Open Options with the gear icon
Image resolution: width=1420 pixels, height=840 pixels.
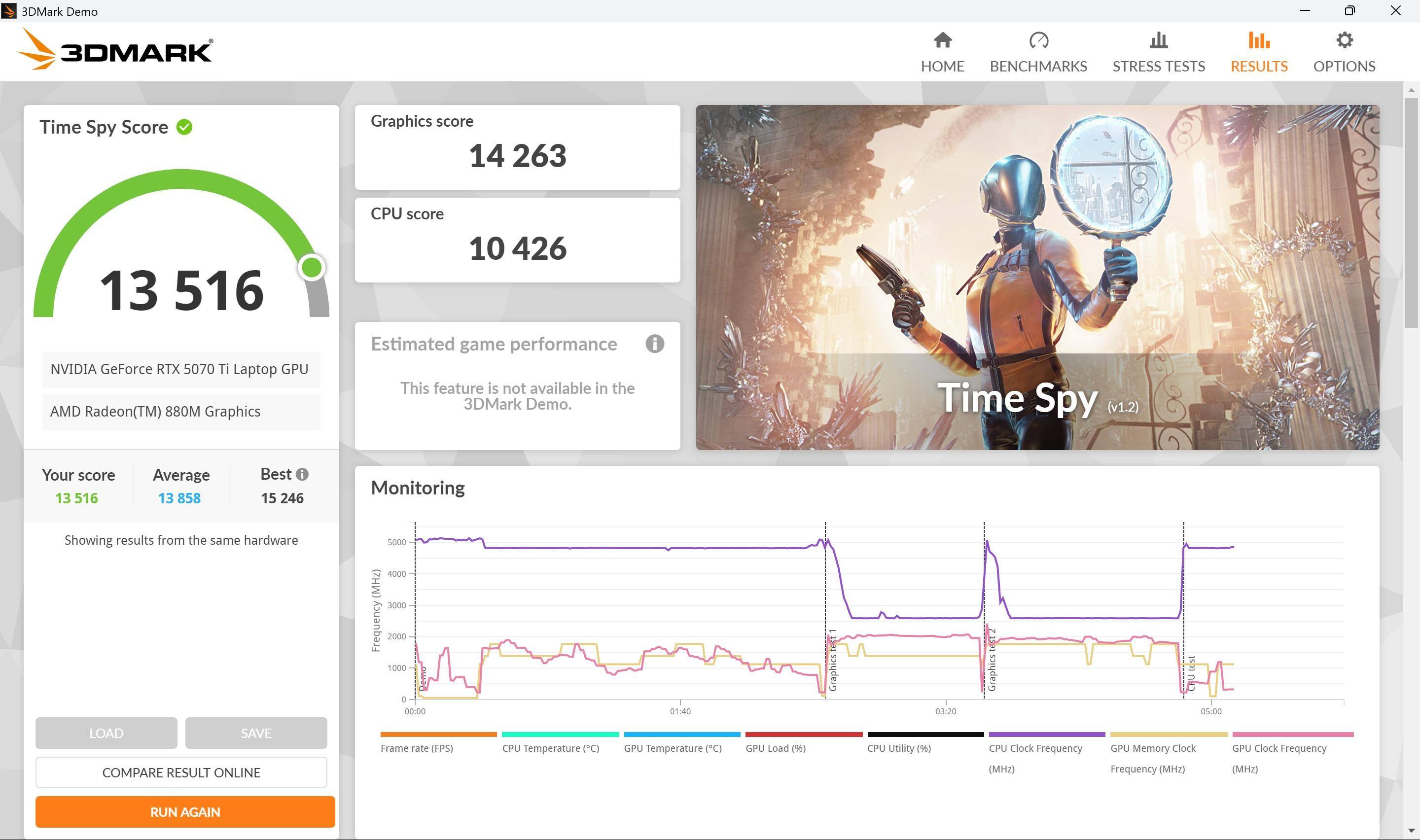point(1344,40)
